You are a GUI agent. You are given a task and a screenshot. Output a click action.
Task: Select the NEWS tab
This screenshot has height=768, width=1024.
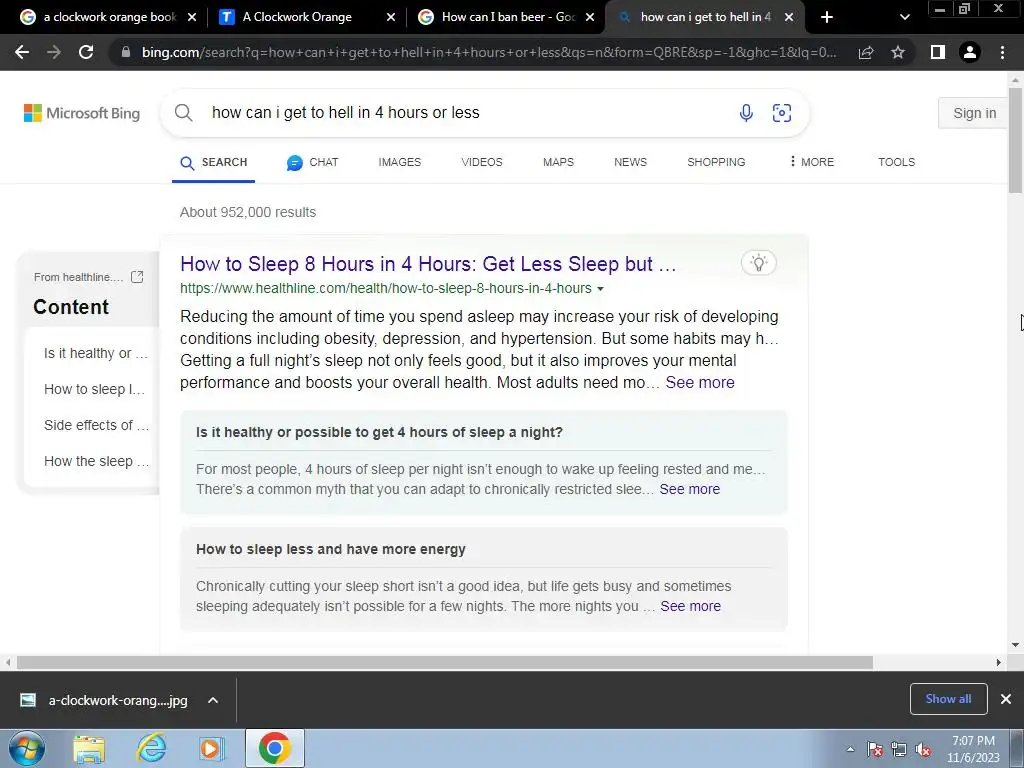(x=630, y=162)
